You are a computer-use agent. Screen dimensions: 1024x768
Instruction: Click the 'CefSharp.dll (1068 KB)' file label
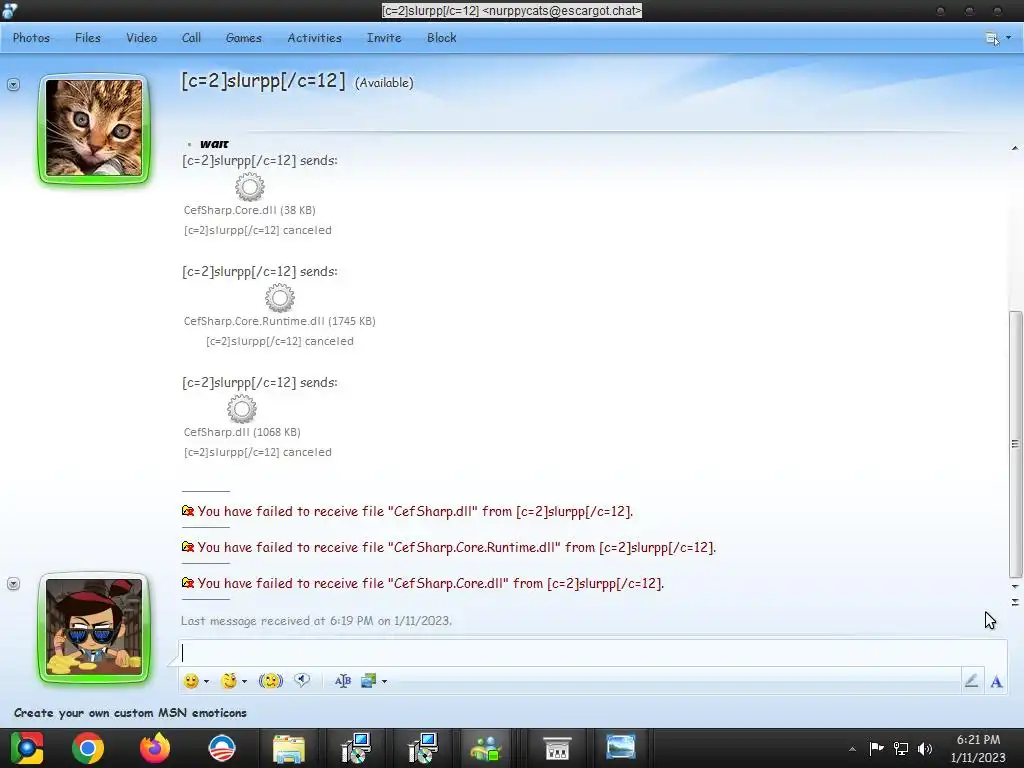(x=242, y=432)
